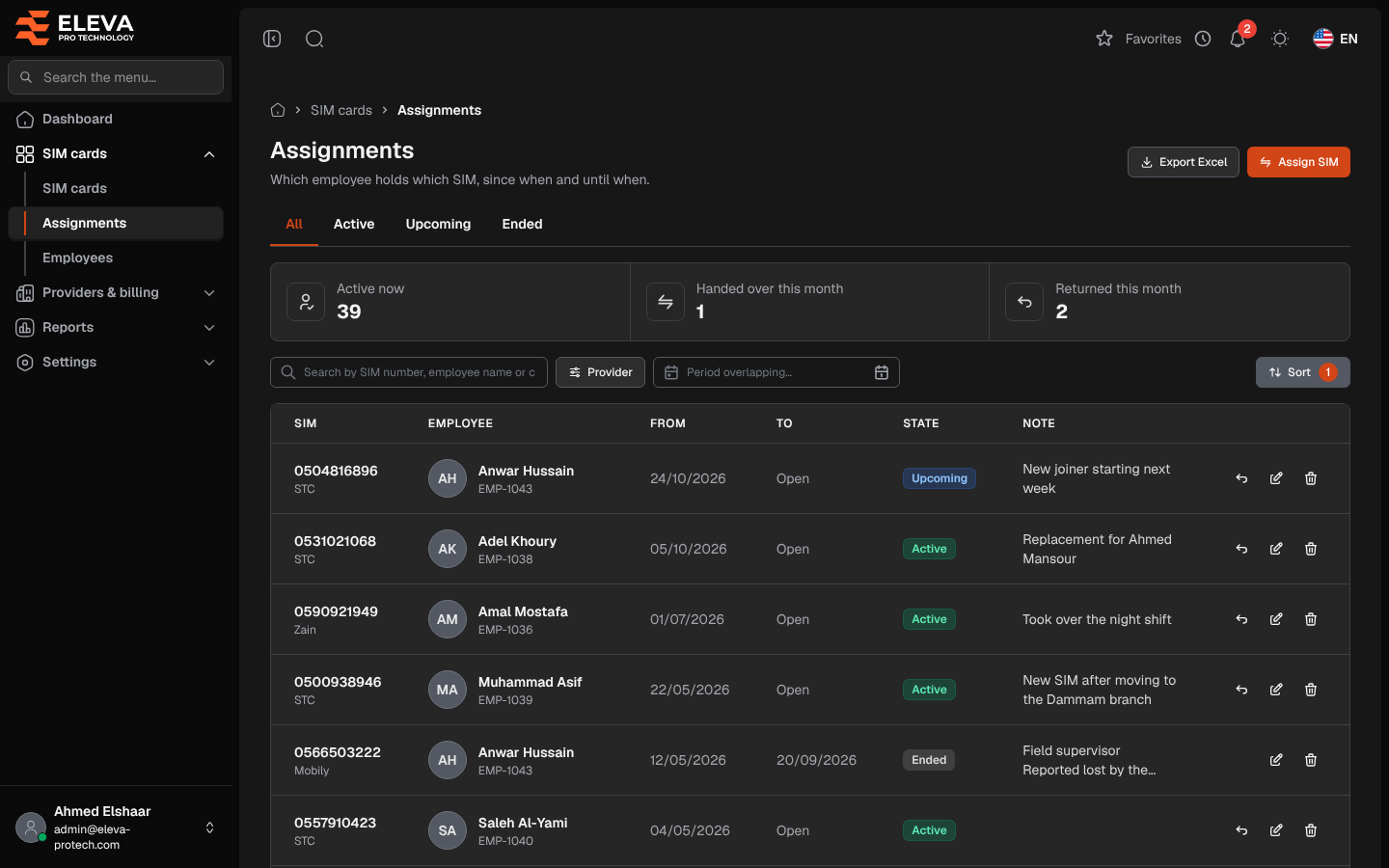Open the Ahmed Elshaar account switcher
Screen dimensions: 1389x868
116,827
